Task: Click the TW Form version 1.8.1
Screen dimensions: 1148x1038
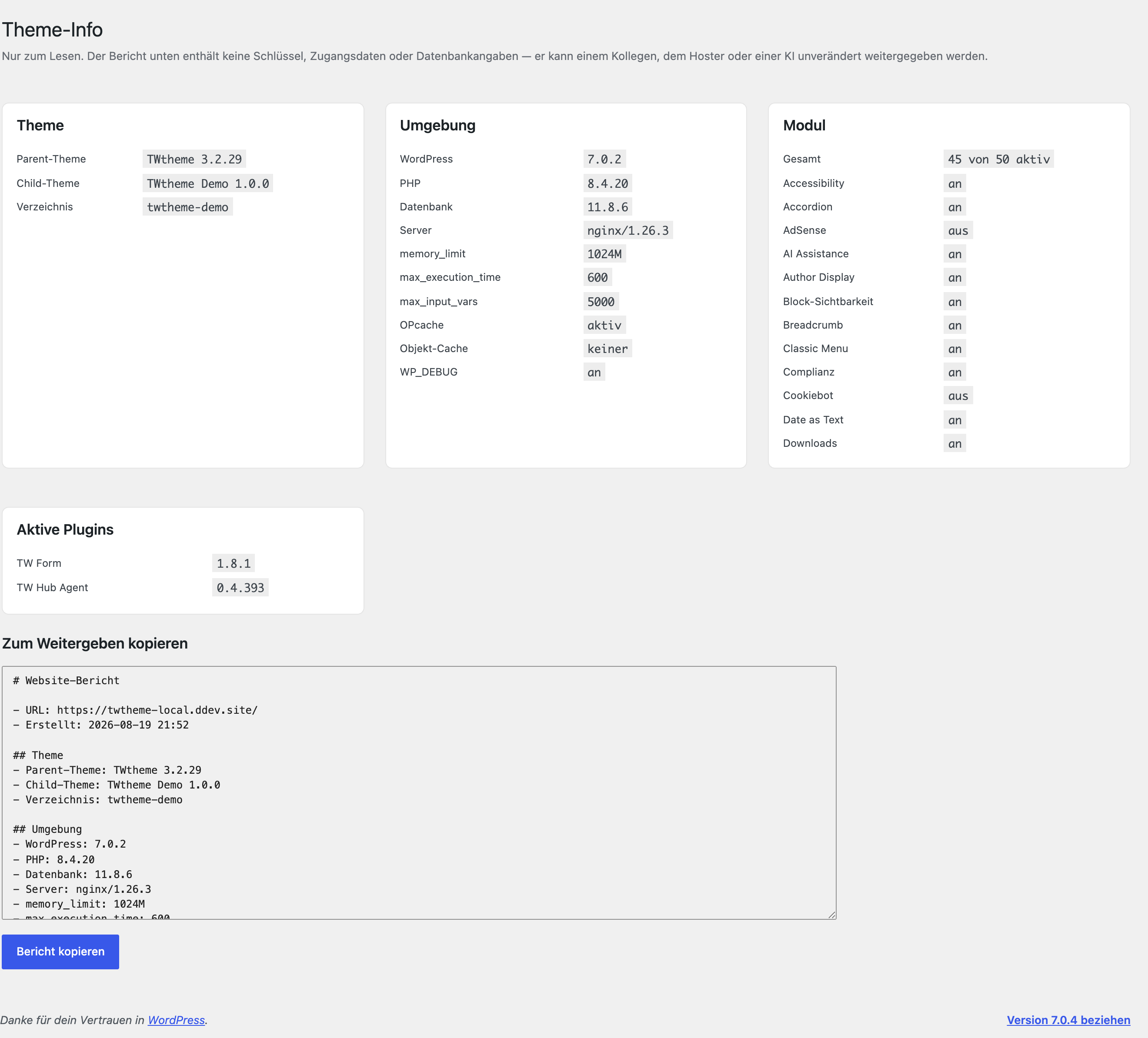Action: click(234, 563)
